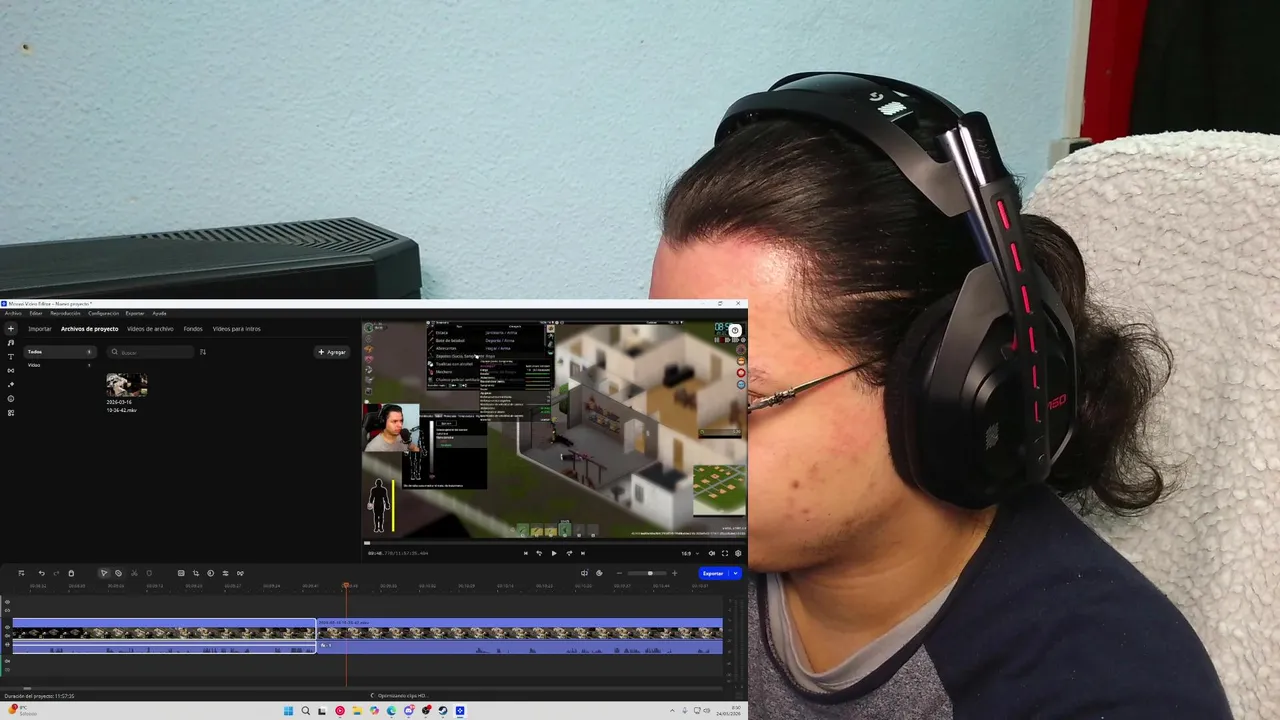
Task: Click the scissors Split icon
Action: [134, 573]
